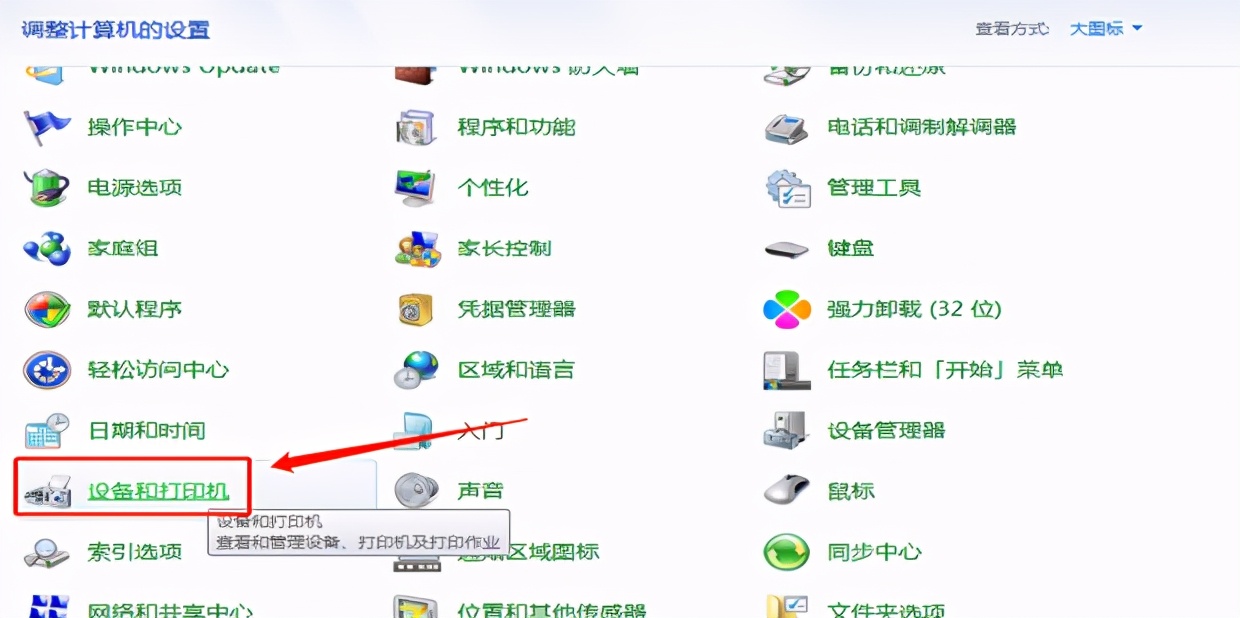Viewport: 1240px width, 618px height.
Task: Click the 家庭组 icon
Action: click(x=46, y=248)
